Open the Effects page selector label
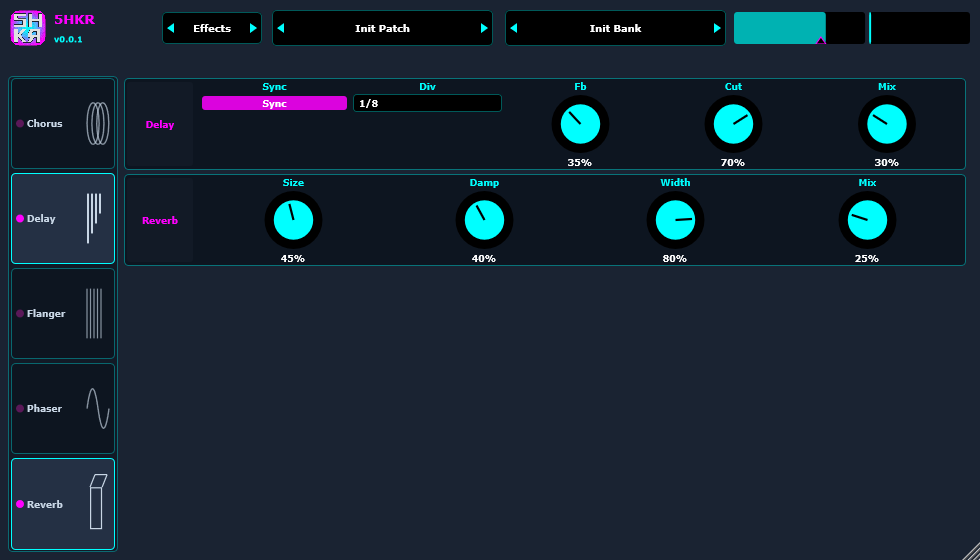Screen dimensions: 980x560 pos(212,28)
